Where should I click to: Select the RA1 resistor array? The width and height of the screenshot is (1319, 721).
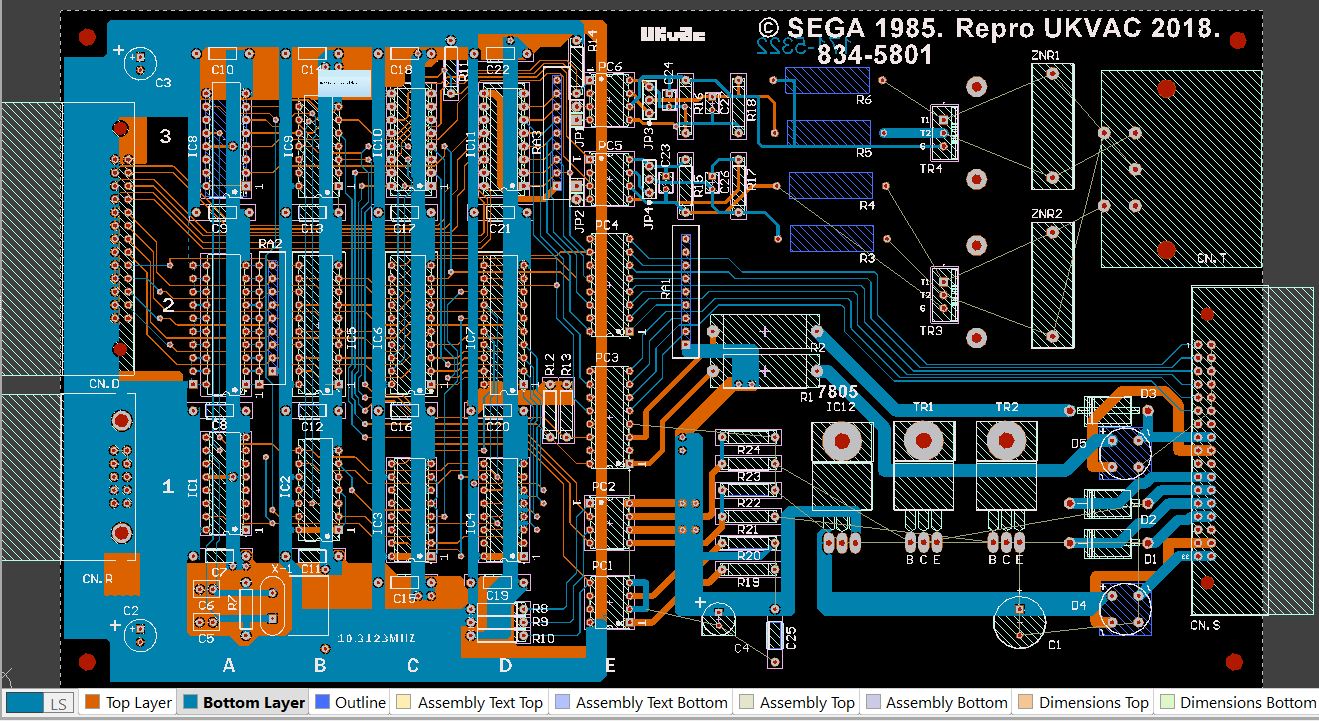pos(685,292)
